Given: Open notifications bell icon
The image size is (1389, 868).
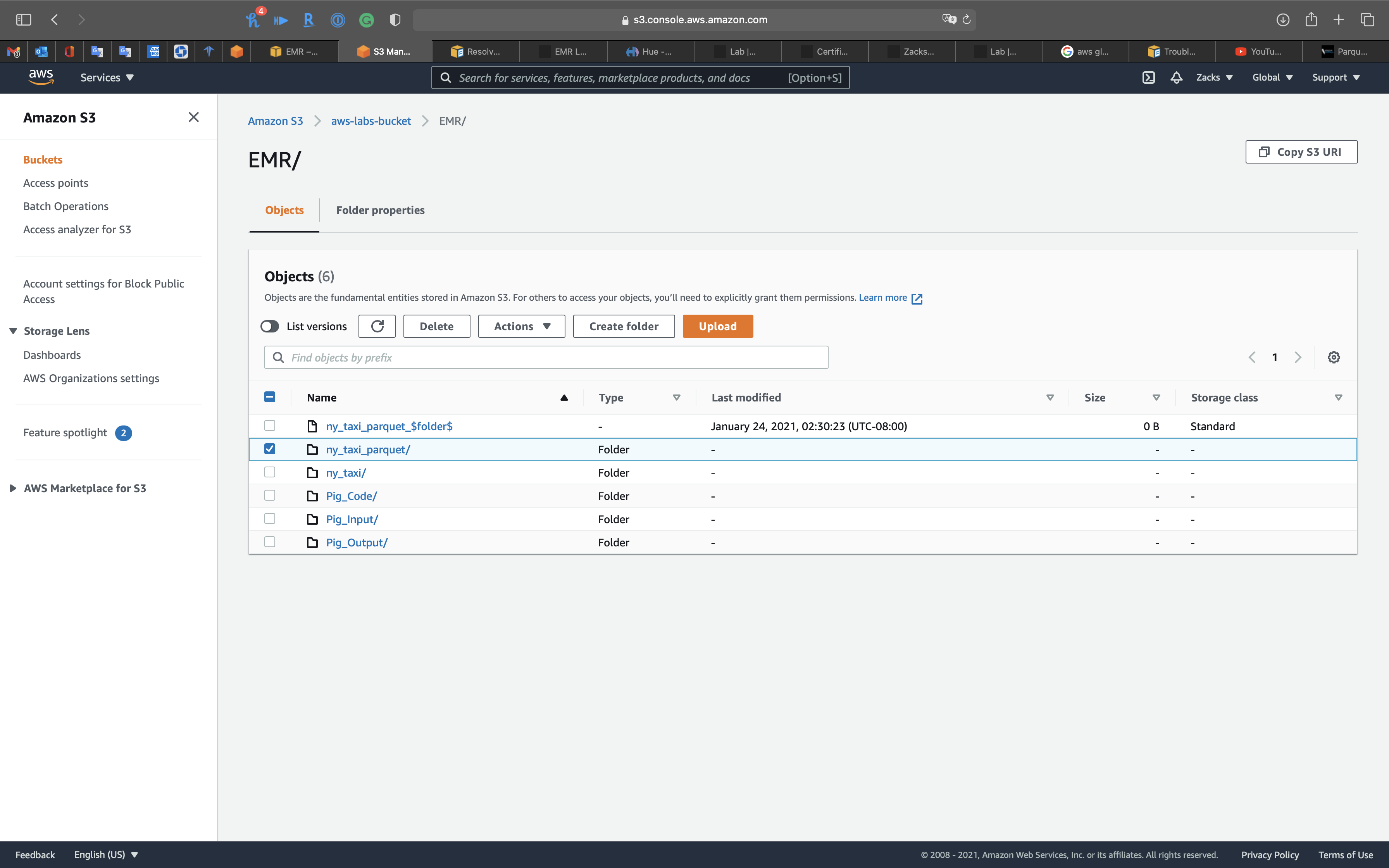Looking at the screenshot, I should tap(1176, 77).
